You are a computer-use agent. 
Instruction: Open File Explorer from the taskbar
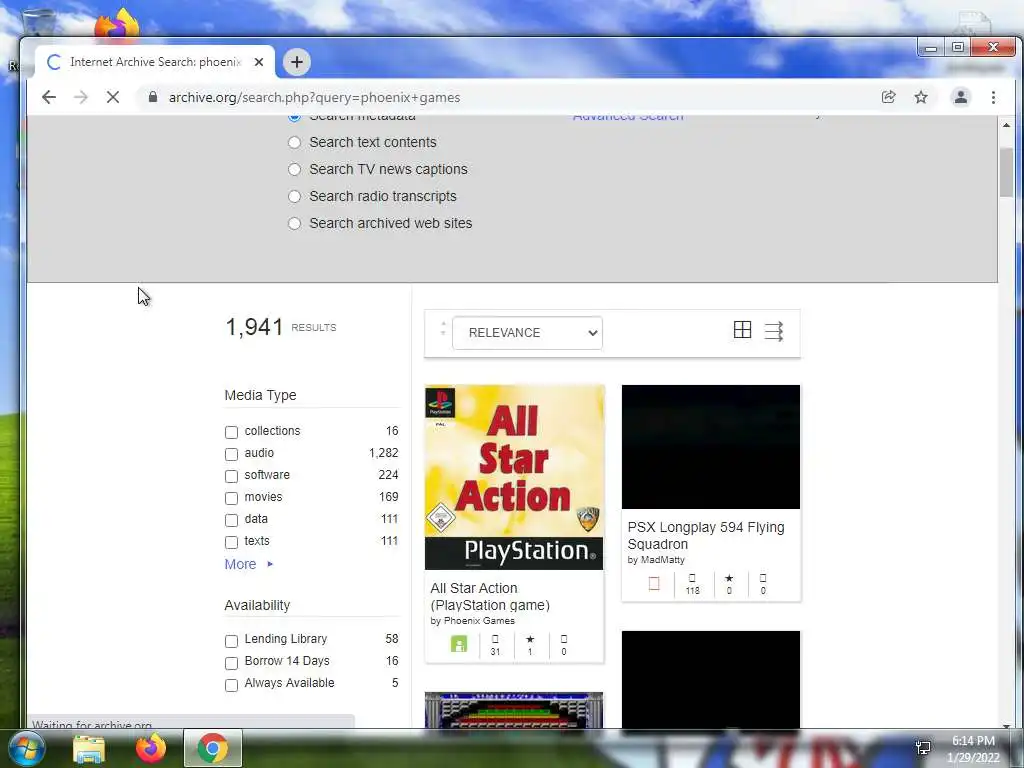[x=89, y=749]
